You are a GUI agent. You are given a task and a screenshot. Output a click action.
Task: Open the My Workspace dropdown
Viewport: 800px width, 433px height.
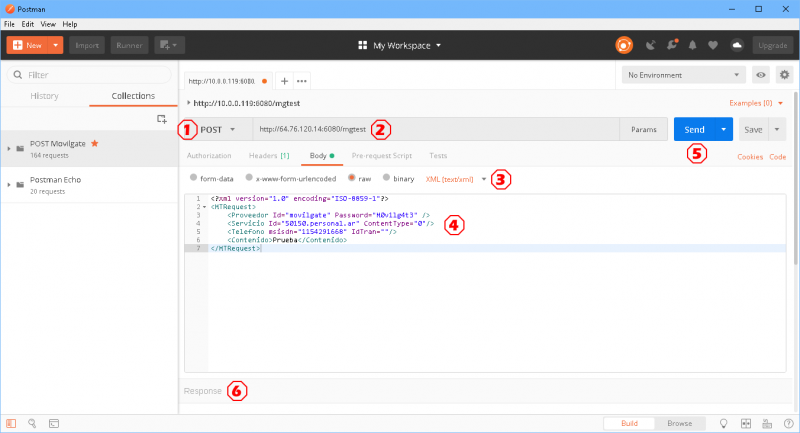(400, 45)
